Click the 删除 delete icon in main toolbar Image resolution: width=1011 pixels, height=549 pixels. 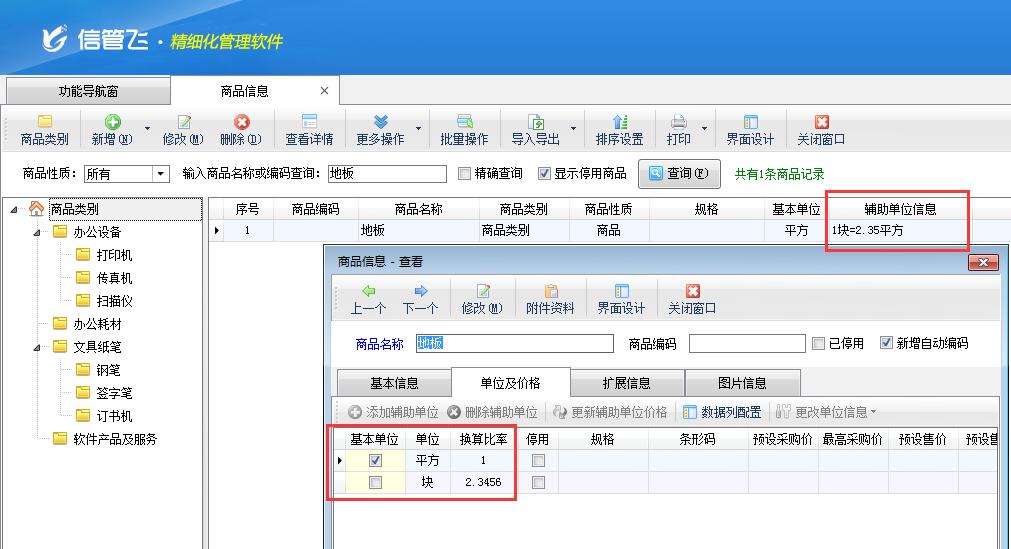[x=240, y=129]
